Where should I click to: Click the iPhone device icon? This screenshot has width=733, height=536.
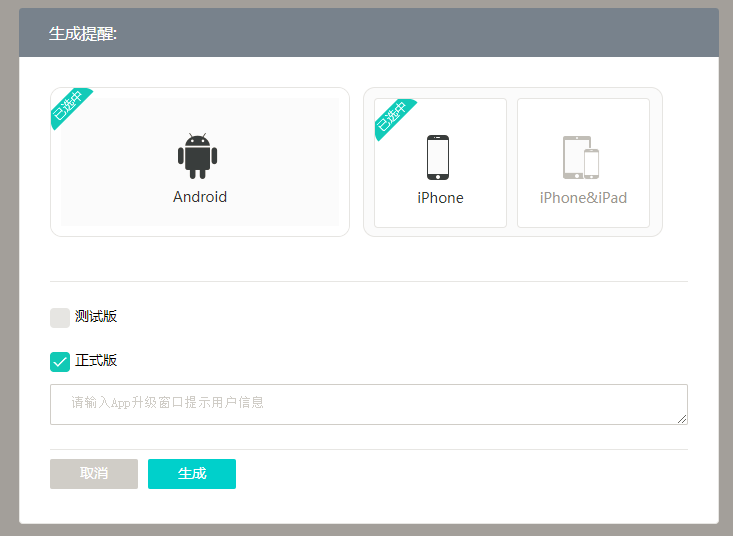click(x=438, y=157)
